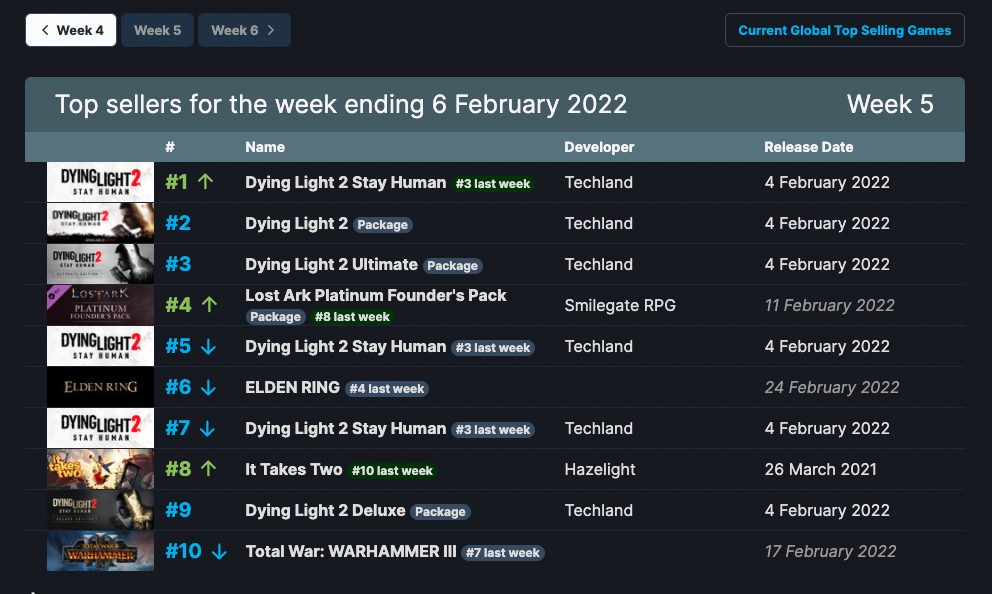Click the Techland developer in row #9

tap(598, 510)
